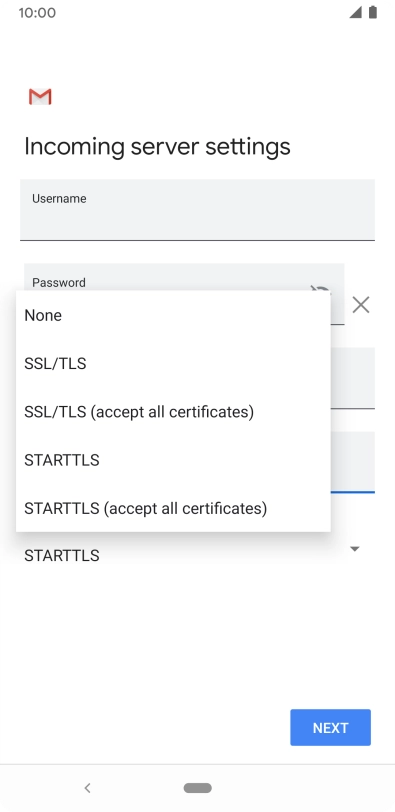Select STARTTLS (accept all certificates)
The width and height of the screenshot is (395, 812).
pos(173,508)
